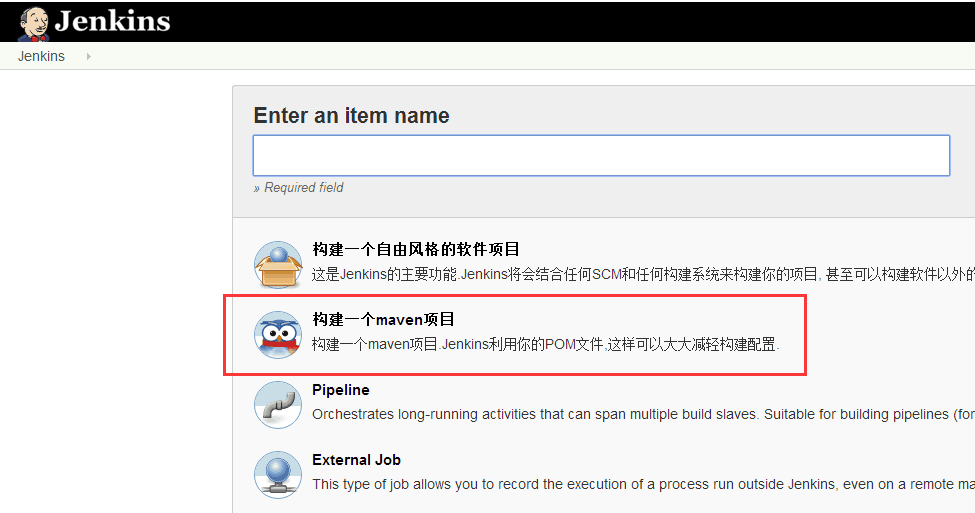Expand the breadcrumb arrow next to Jenkins
Viewport: 975px width, 513px height.
[x=88, y=57]
